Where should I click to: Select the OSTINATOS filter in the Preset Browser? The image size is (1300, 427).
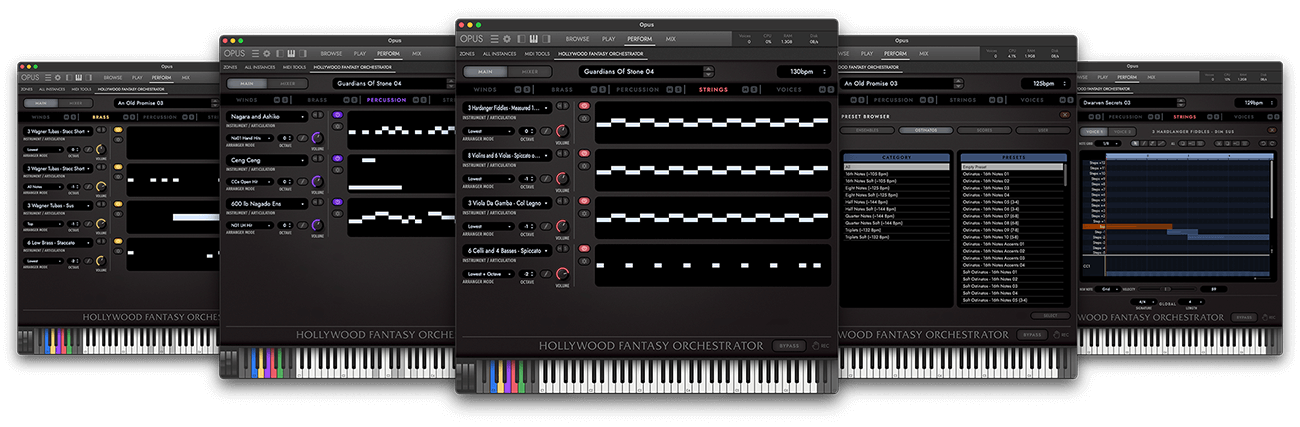click(924, 130)
